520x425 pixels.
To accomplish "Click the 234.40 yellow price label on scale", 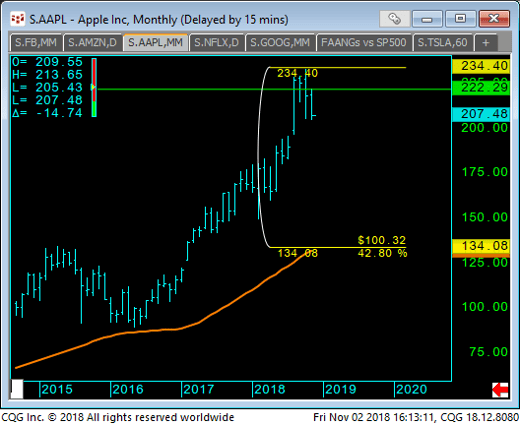I will pyautogui.click(x=481, y=66).
